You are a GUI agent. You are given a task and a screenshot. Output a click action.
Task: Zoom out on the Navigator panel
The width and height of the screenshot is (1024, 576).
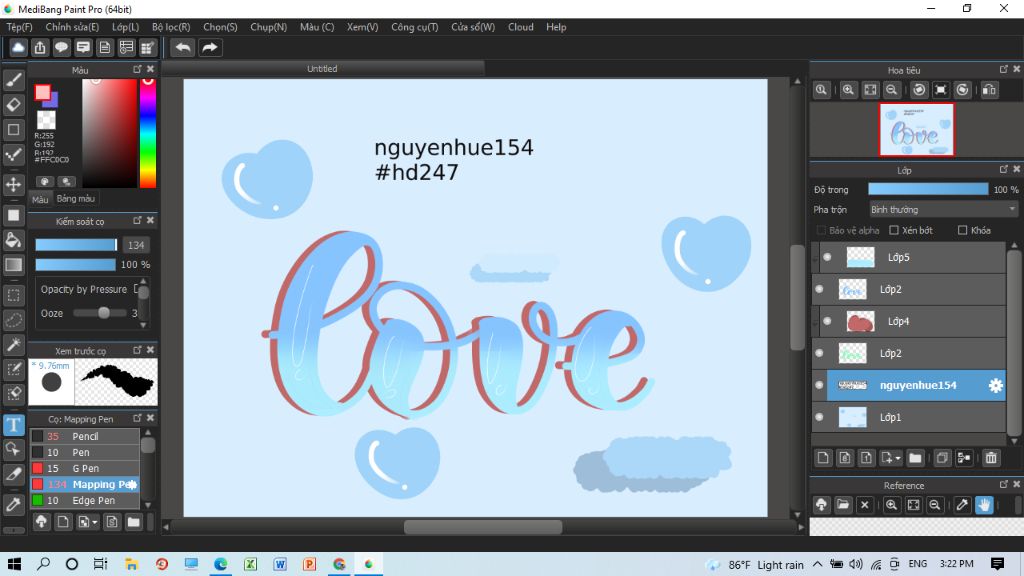tap(891, 90)
